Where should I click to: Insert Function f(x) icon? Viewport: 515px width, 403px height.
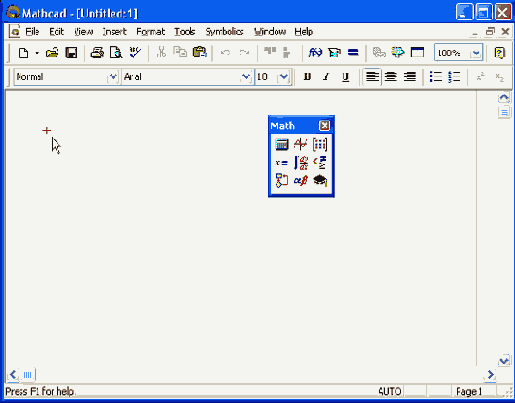(315, 52)
